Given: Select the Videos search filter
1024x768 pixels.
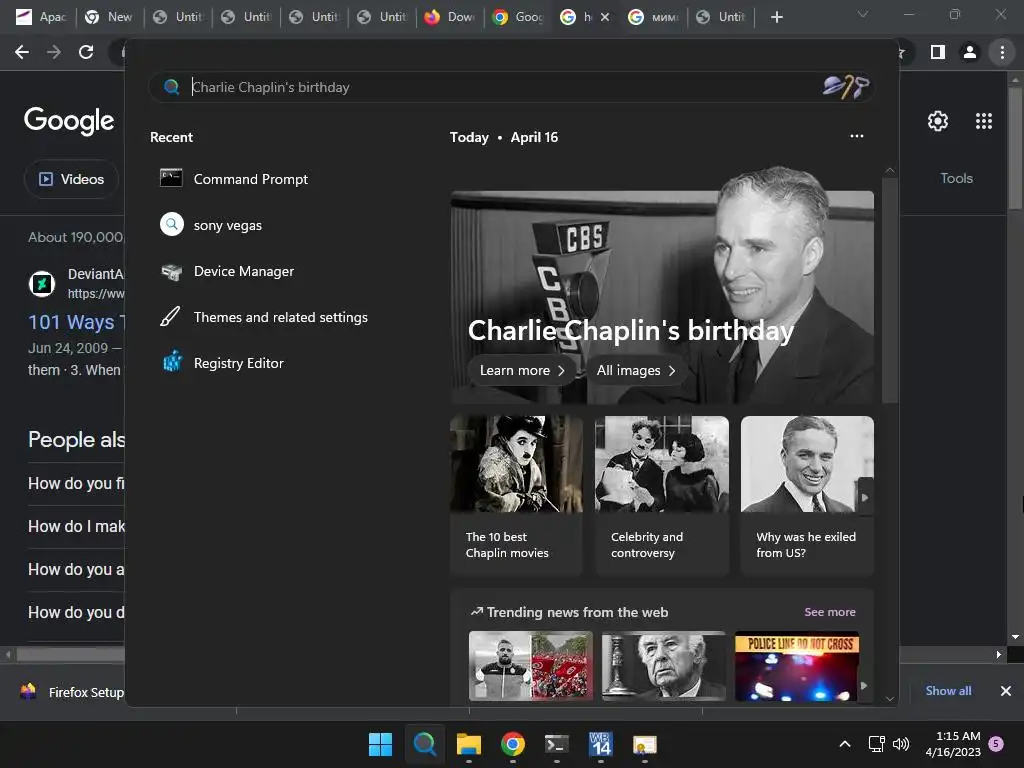Looking at the screenshot, I should (72, 179).
